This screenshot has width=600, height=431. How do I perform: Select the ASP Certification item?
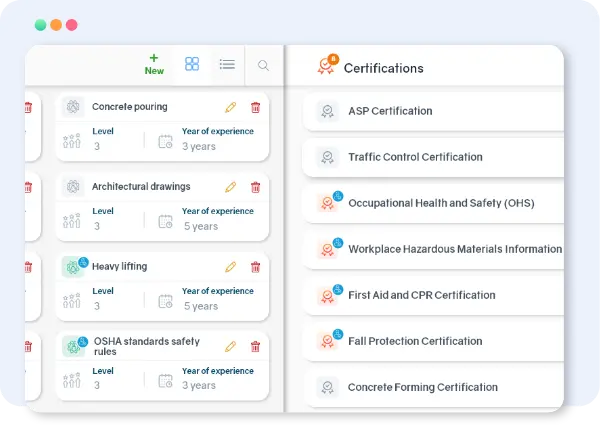tap(390, 111)
